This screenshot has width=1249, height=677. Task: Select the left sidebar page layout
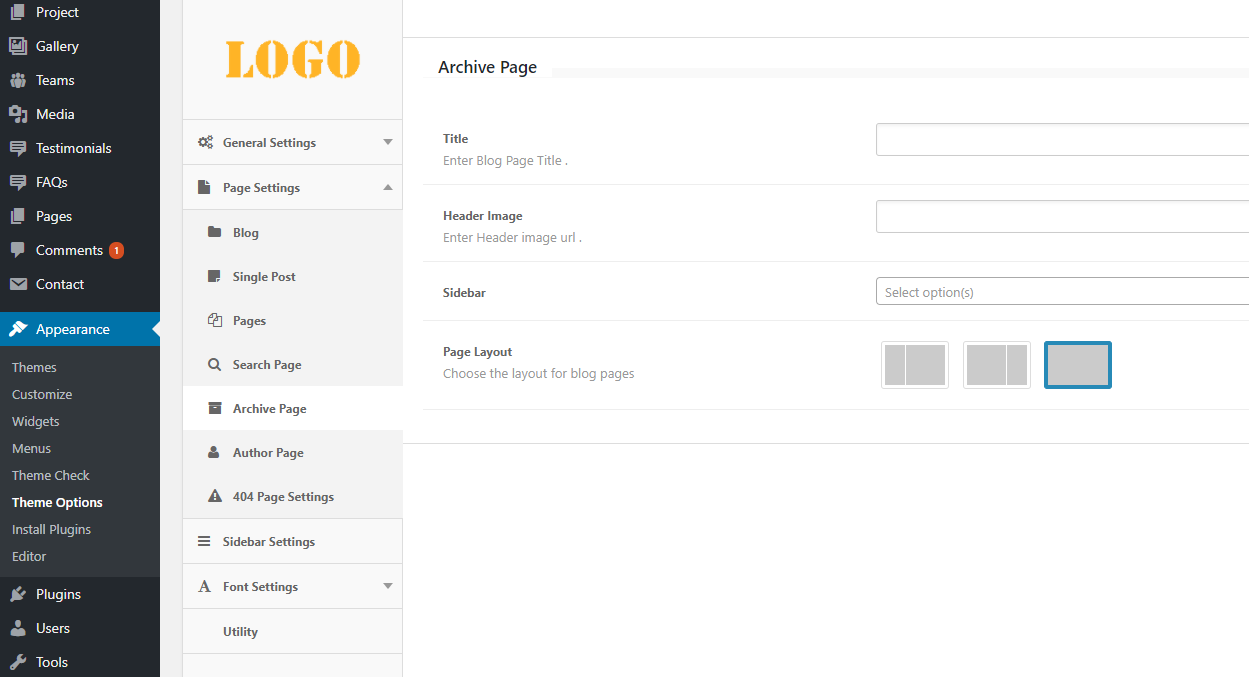(915, 365)
